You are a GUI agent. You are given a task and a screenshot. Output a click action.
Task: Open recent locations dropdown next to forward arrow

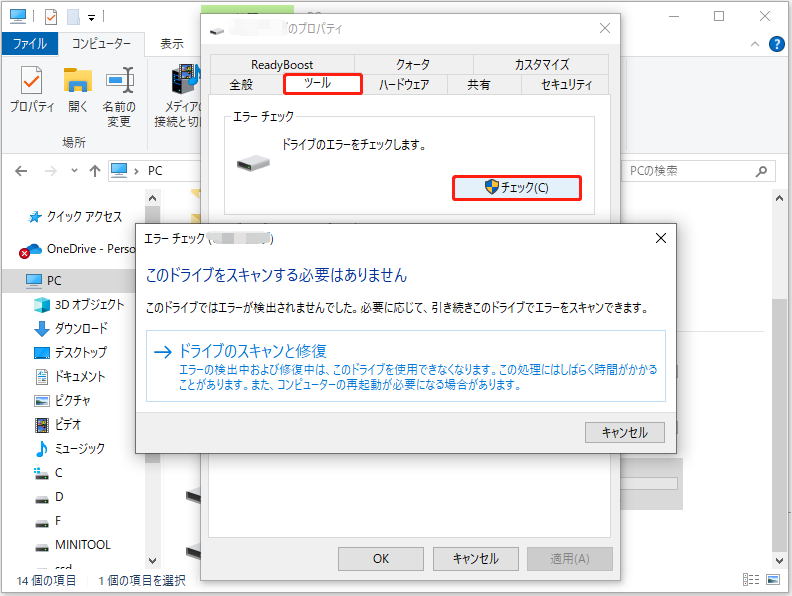point(74,171)
